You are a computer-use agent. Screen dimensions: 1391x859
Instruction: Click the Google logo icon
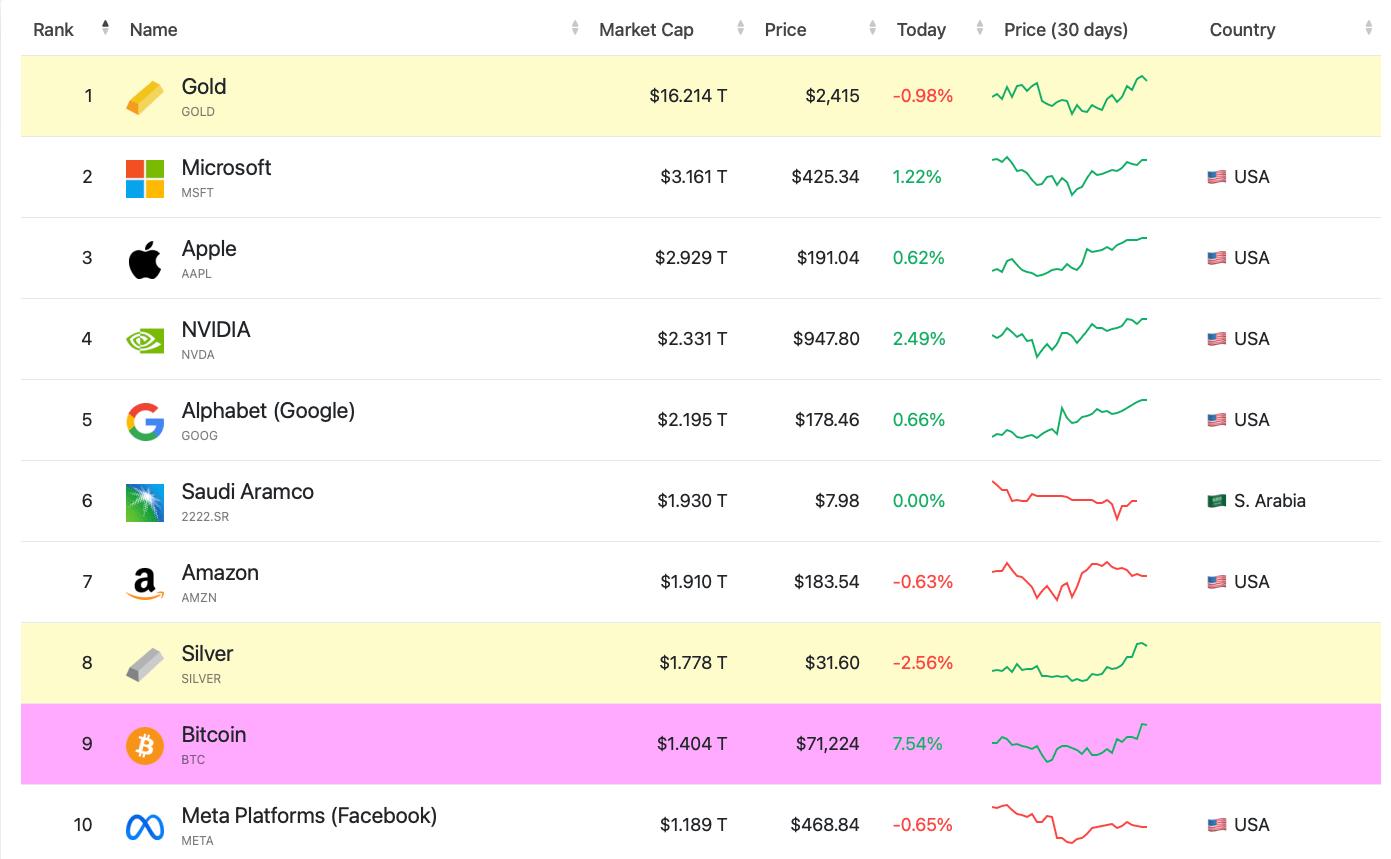coord(145,421)
